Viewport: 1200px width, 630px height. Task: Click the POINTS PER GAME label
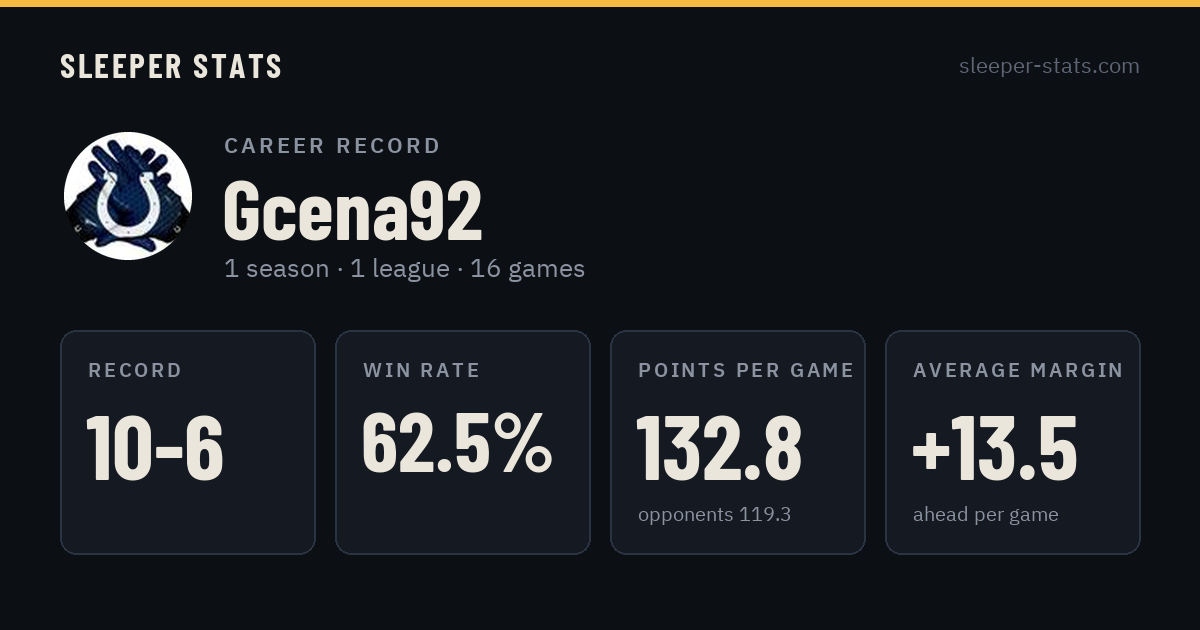point(746,370)
